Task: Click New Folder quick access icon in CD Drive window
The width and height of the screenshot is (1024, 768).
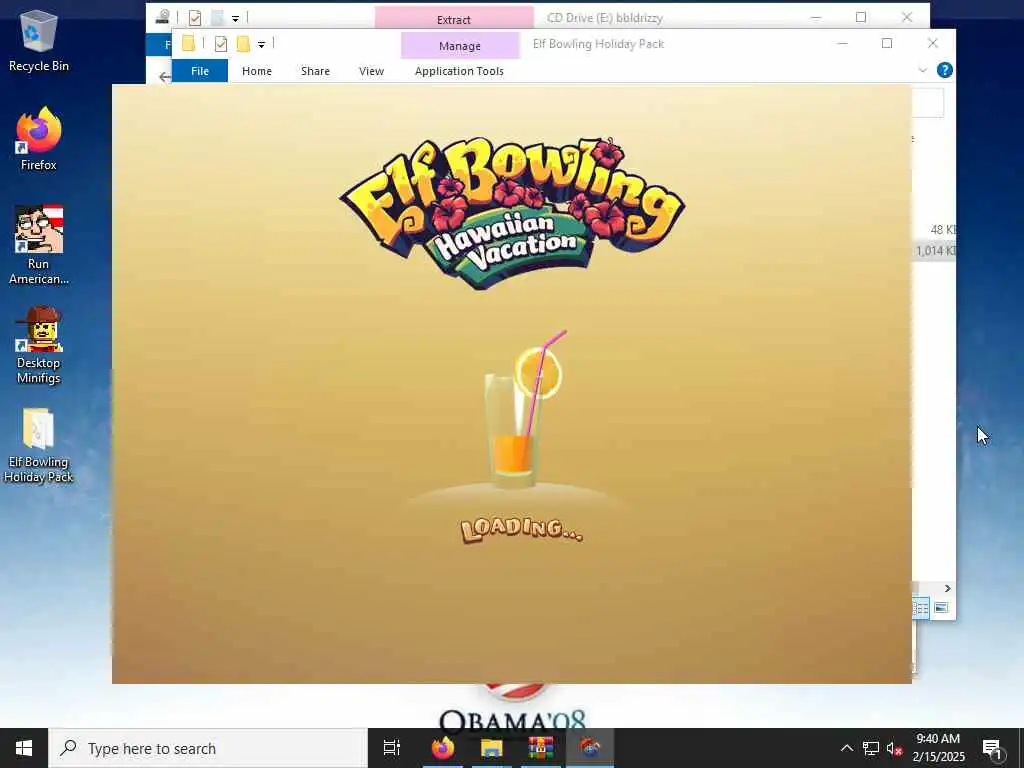Action: click(217, 18)
